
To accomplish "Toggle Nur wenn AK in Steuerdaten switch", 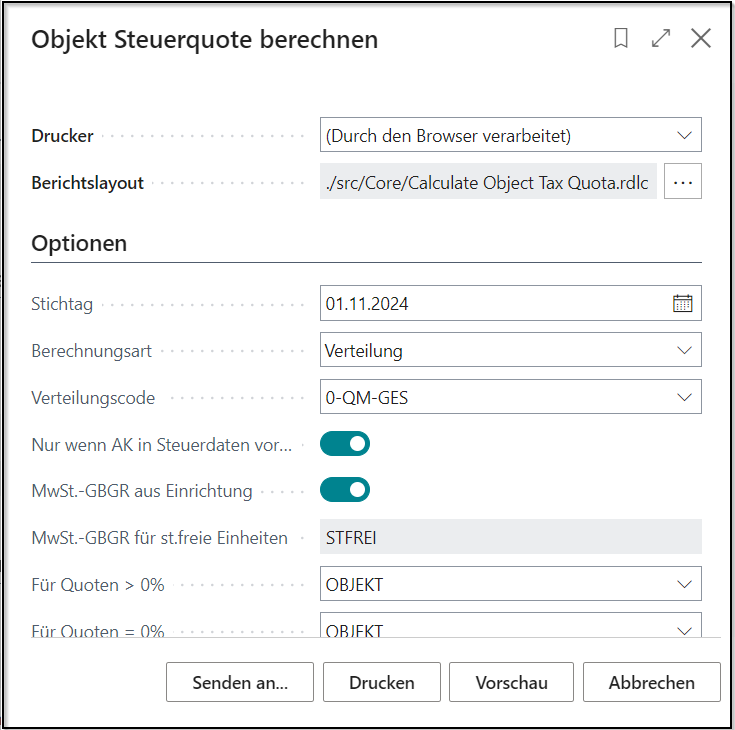I will click(x=345, y=443).
